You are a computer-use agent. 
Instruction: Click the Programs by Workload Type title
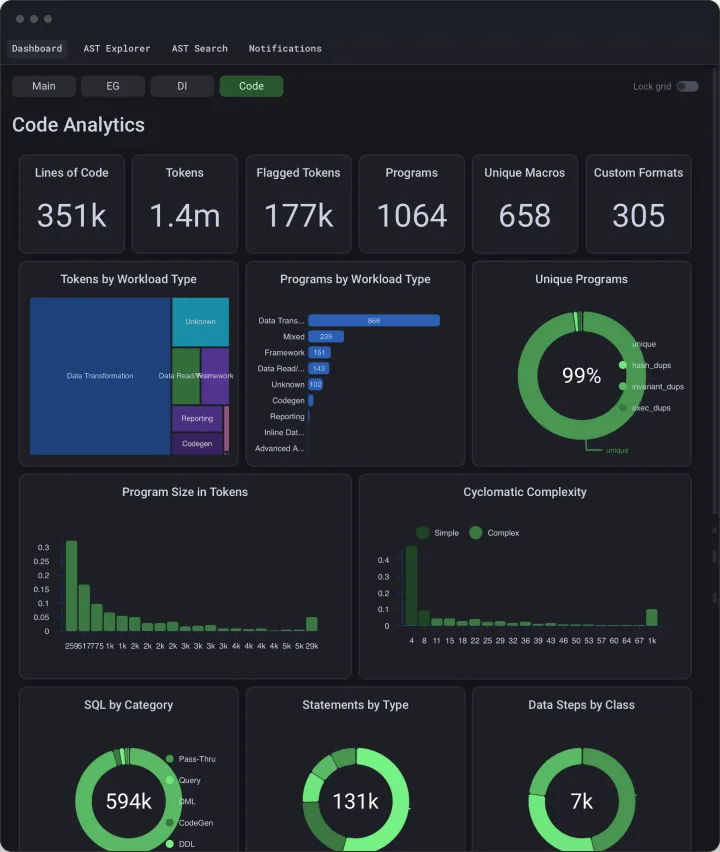pos(355,279)
